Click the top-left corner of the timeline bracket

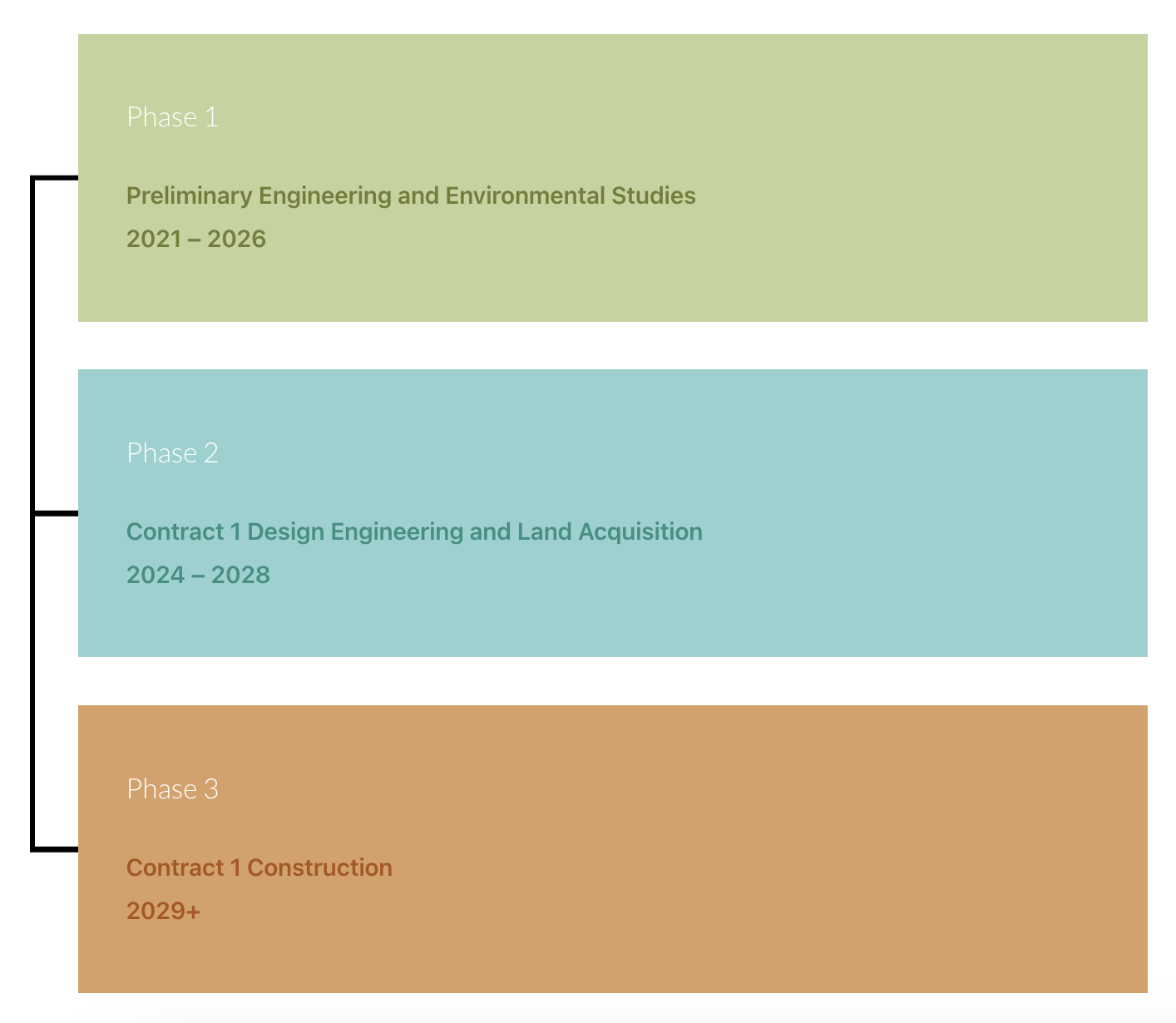point(33,179)
